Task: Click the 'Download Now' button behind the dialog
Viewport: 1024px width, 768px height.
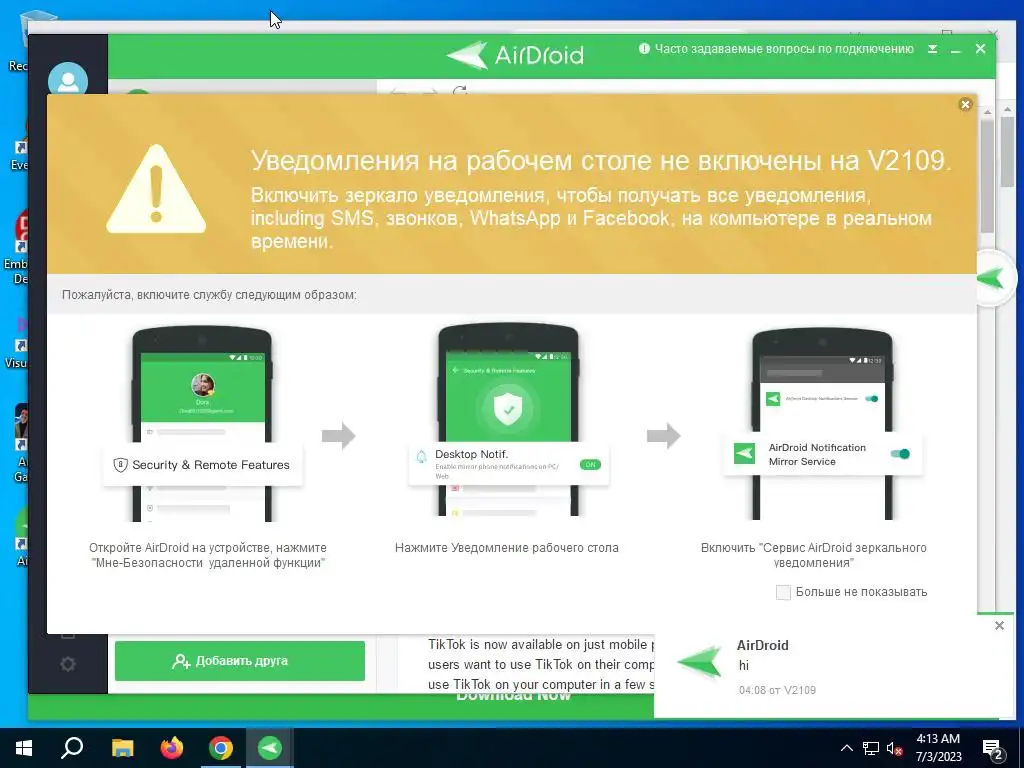Action: point(513,696)
